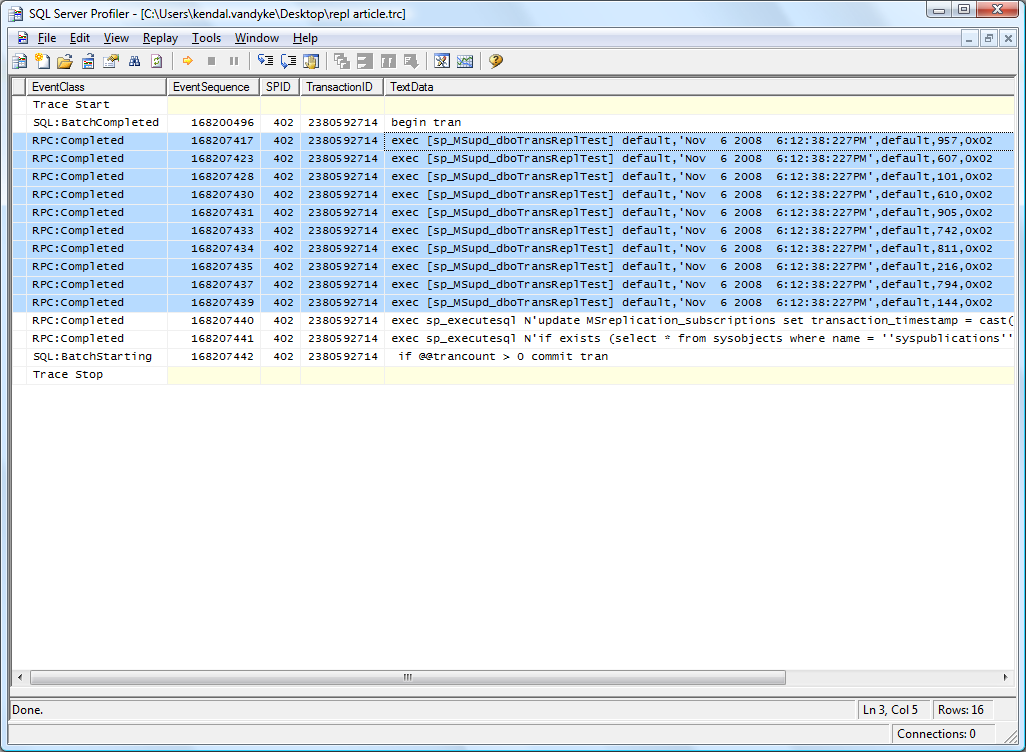Open trace Properties from the toolbar
The width and height of the screenshot is (1026, 752).
coord(111,62)
